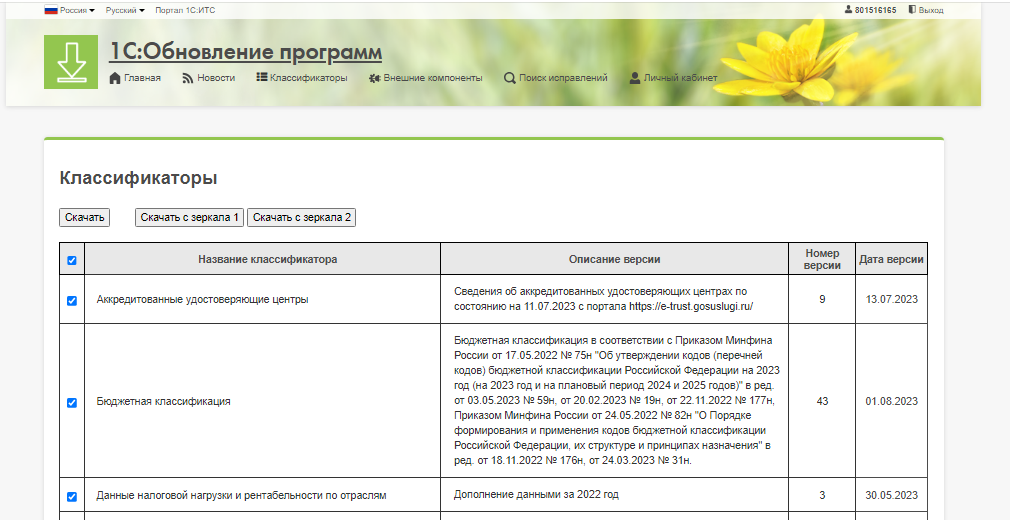Click the Бюджетная классификация name cell
The width and height of the screenshot is (1010, 520).
(x=263, y=401)
